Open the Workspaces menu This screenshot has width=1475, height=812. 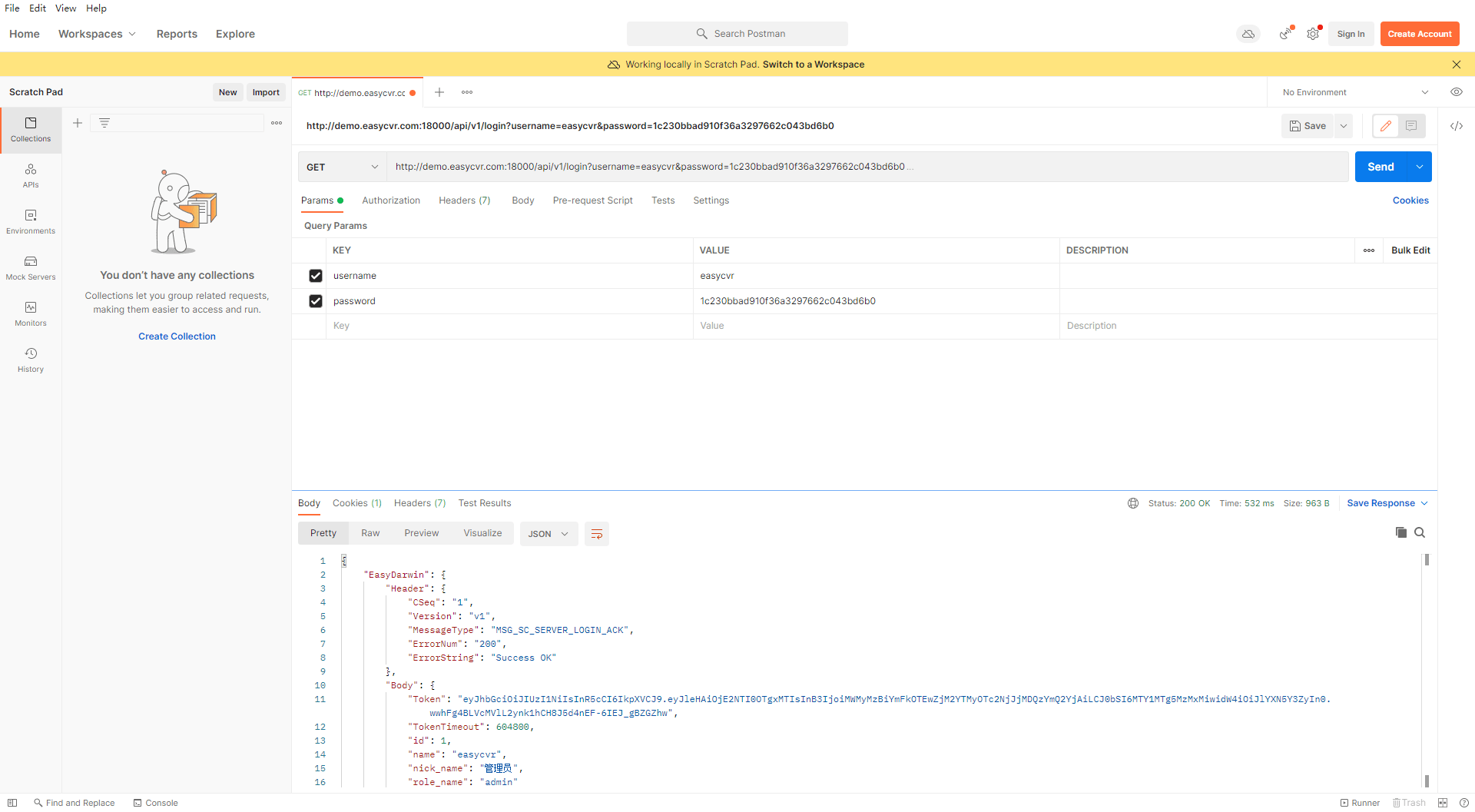click(x=97, y=34)
